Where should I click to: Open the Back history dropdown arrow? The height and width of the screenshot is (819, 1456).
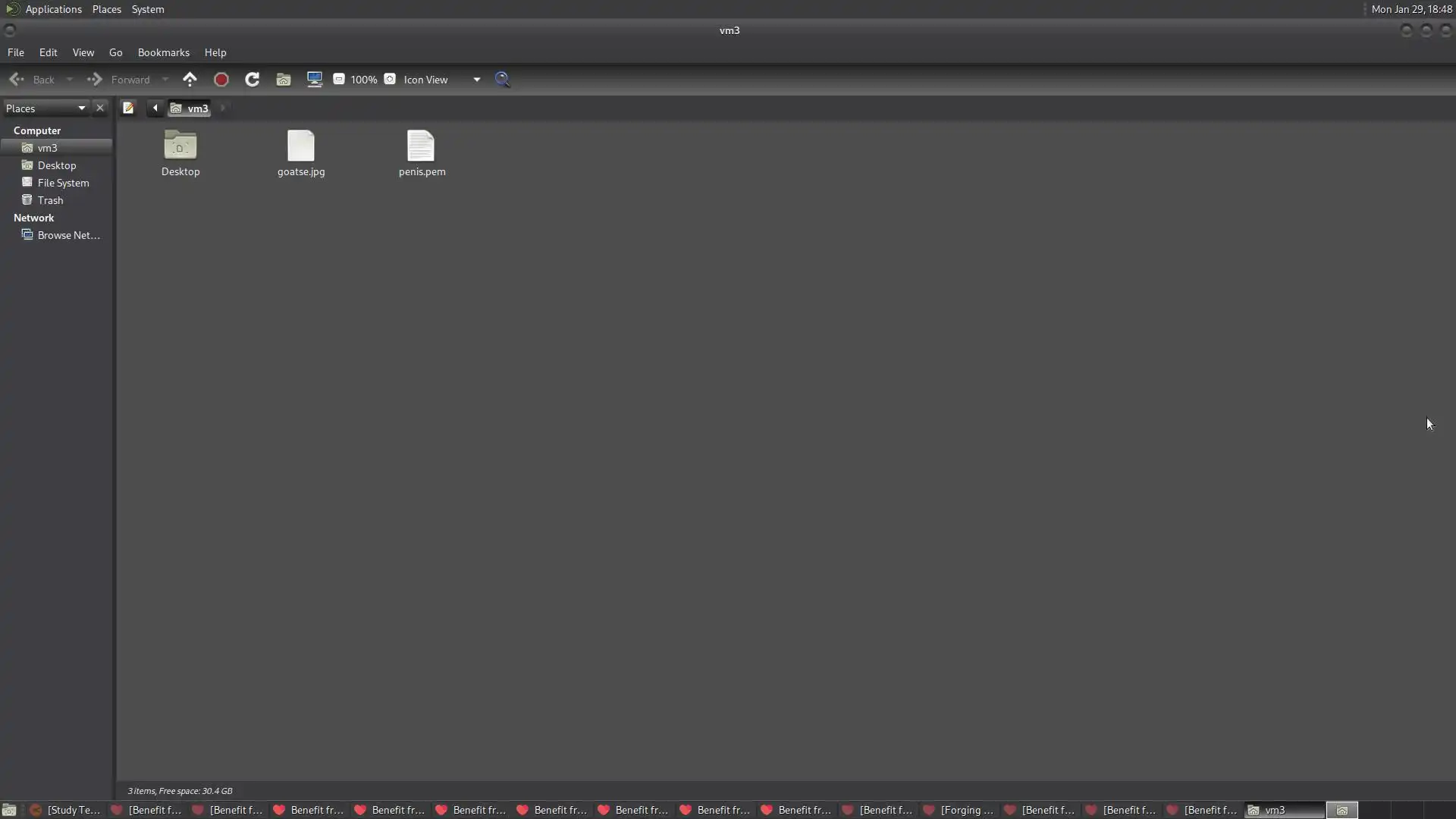tap(69, 79)
